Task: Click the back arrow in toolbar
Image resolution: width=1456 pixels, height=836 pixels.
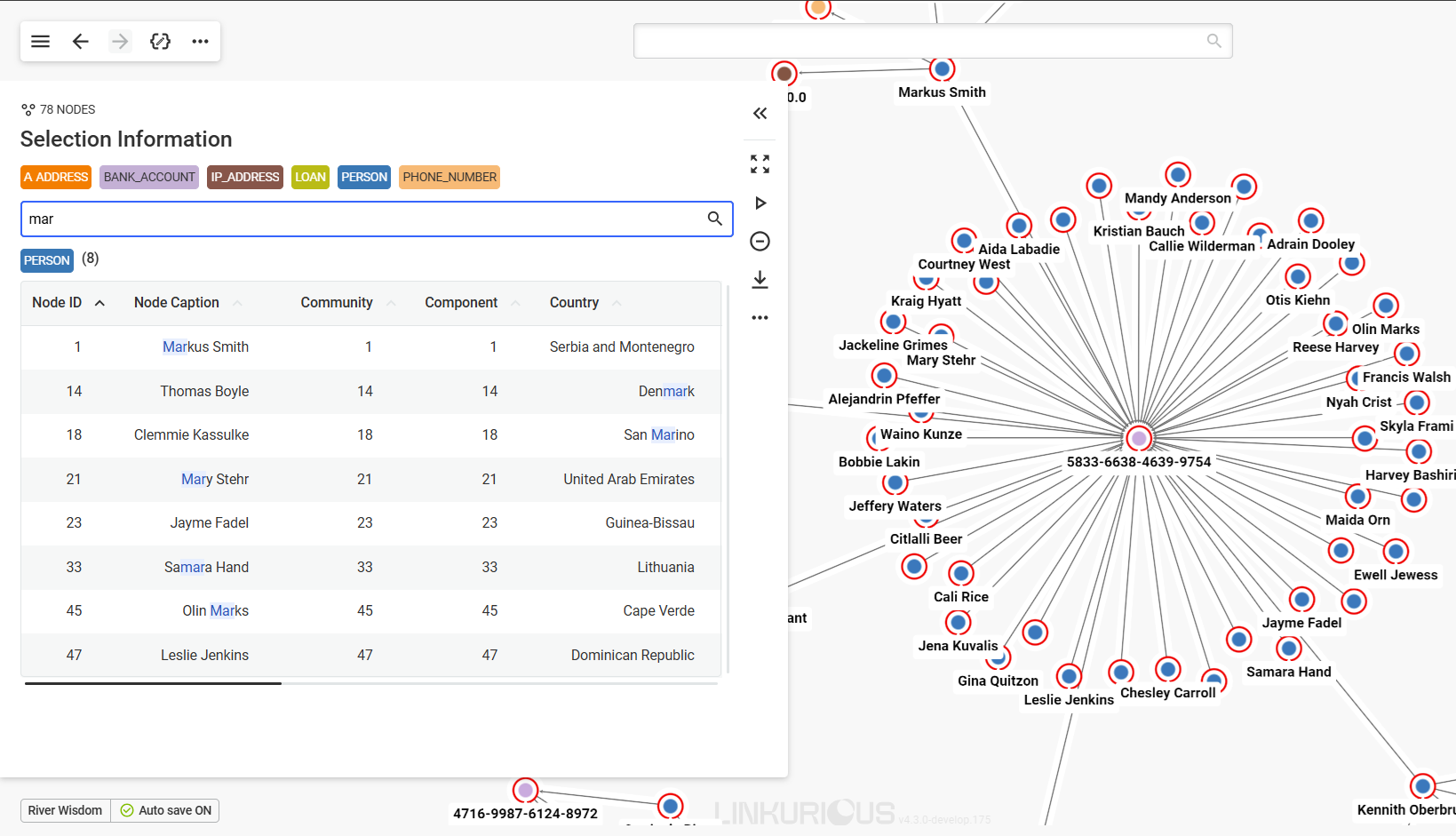Action: (81, 42)
